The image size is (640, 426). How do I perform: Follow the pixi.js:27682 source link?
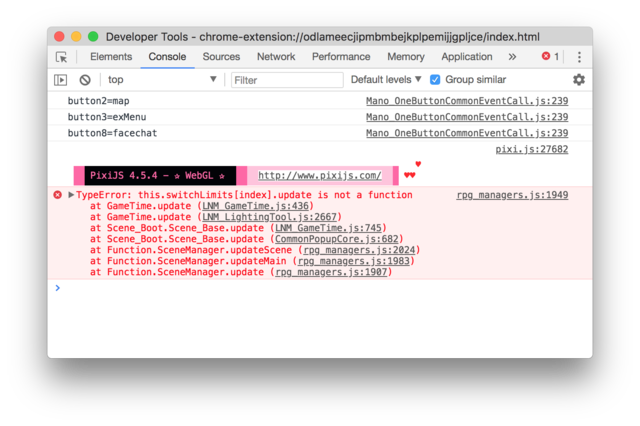click(532, 149)
